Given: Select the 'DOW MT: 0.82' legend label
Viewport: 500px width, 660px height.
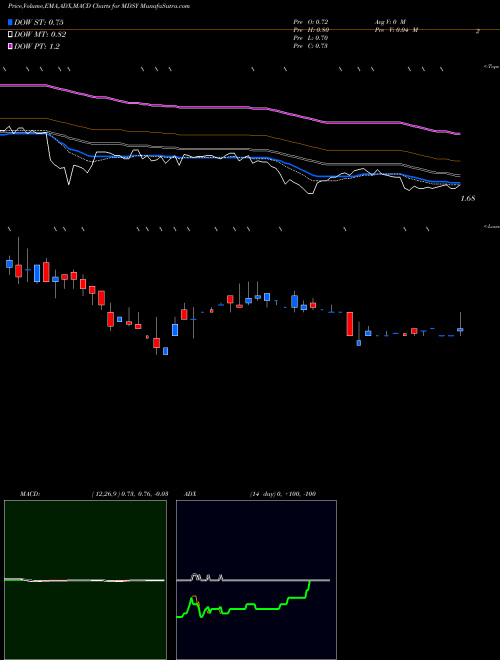Looking at the screenshot, I should (x=40, y=35).
